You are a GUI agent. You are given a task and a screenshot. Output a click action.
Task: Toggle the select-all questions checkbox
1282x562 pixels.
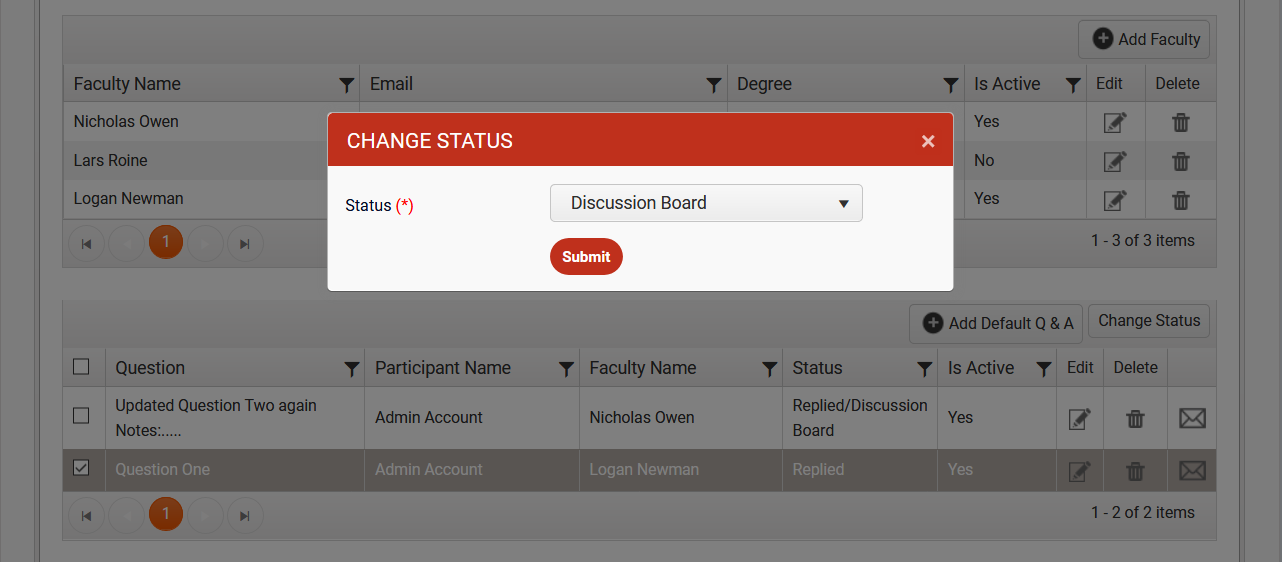(x=82, y=367)
